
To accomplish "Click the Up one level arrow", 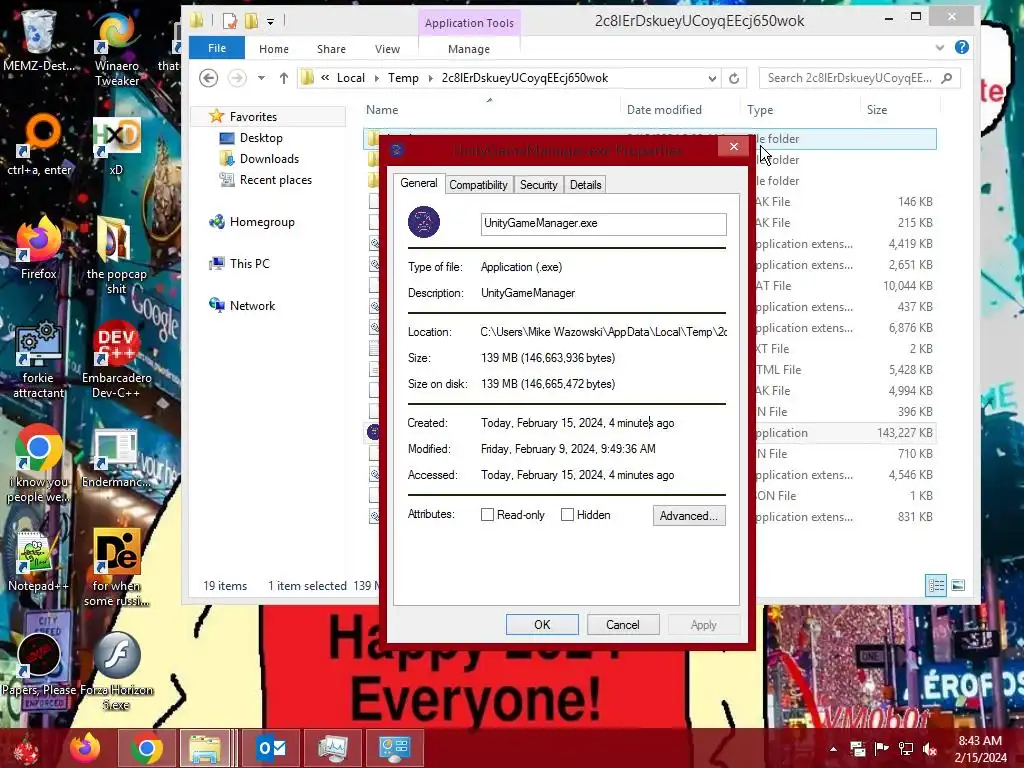I will [x=283, y=78].
